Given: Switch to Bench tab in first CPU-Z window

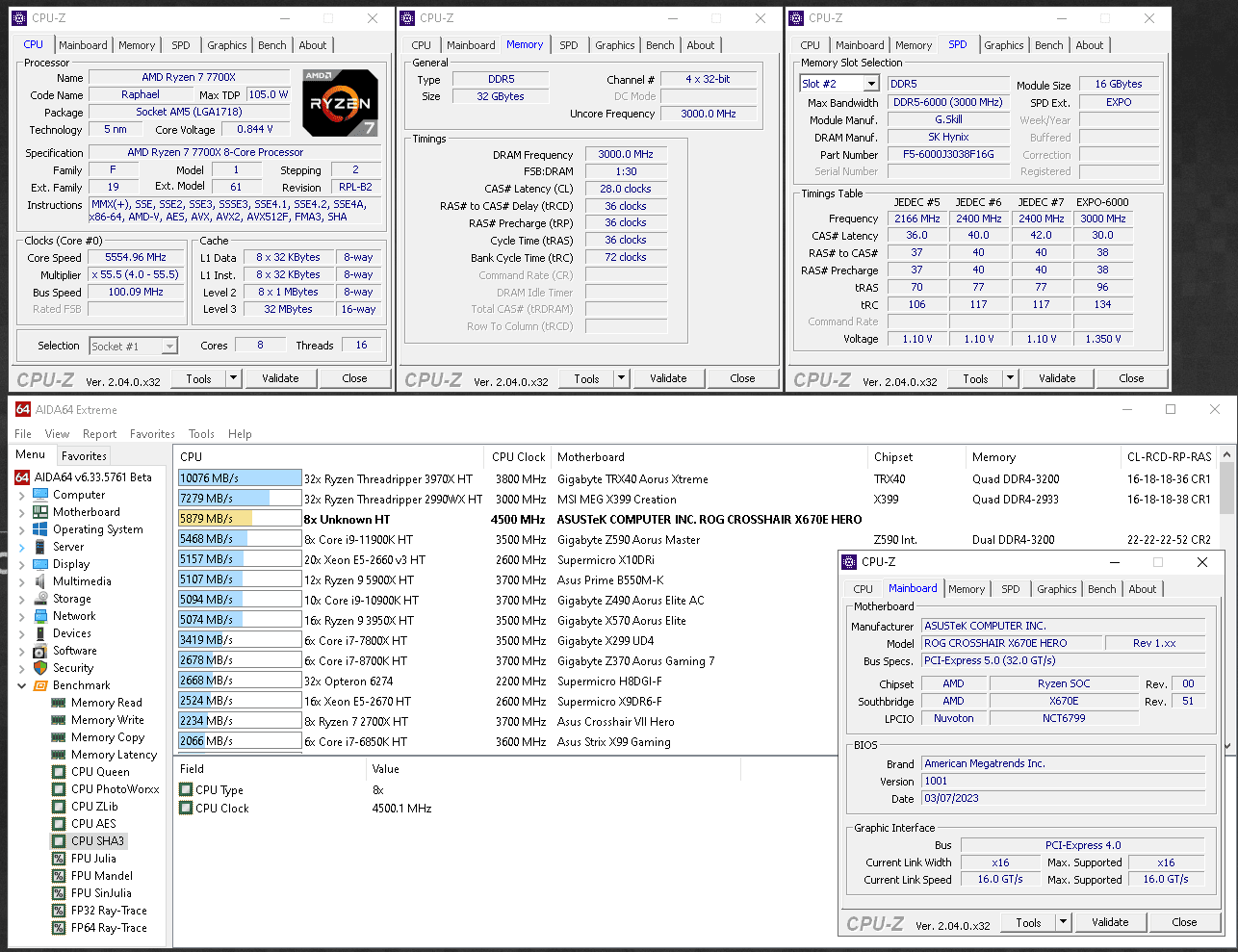Looking at the screenshot, I should [272, 45].
